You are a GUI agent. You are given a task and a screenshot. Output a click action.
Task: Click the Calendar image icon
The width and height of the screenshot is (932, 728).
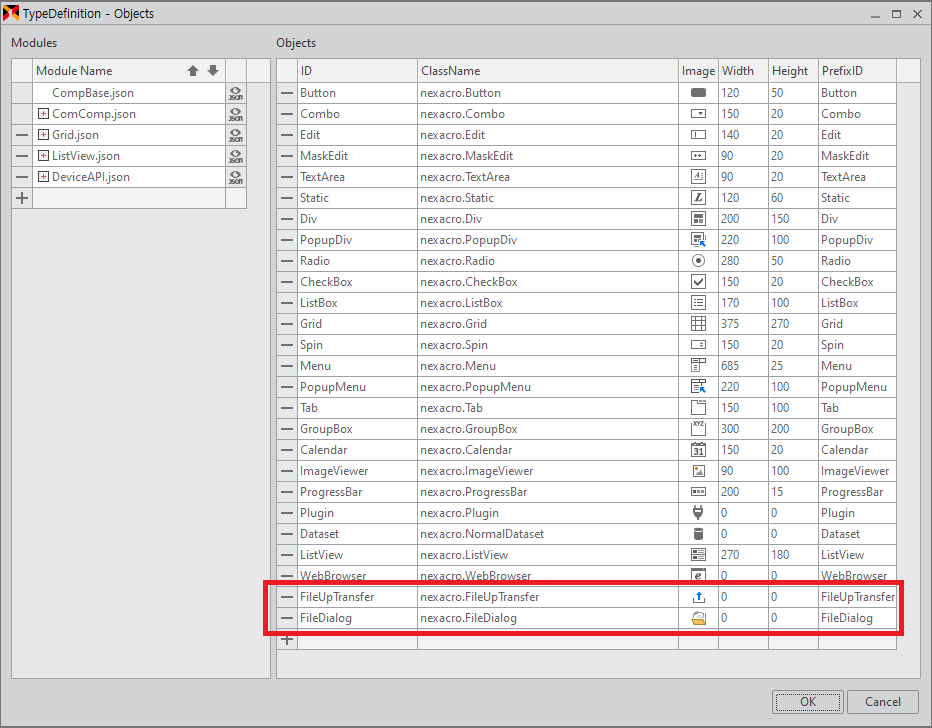(698, 450)
